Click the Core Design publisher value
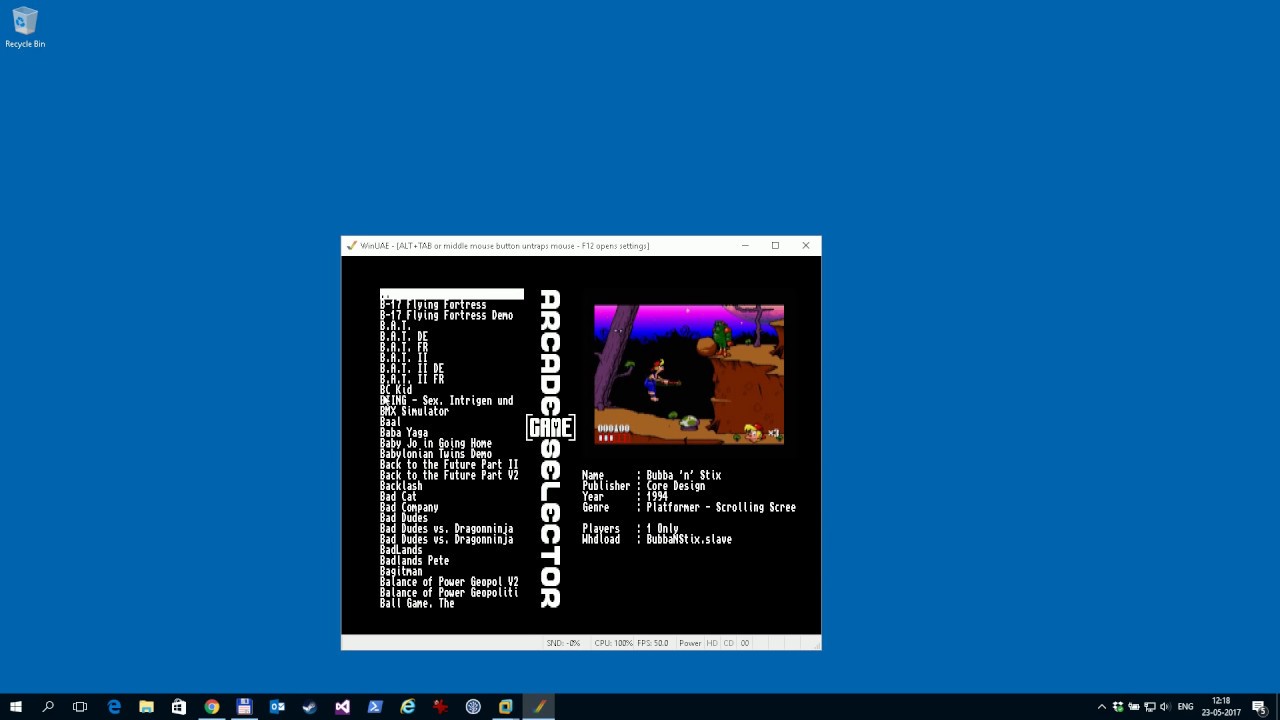This screenshot has height=720, width=1280. [x=676, y=486]
